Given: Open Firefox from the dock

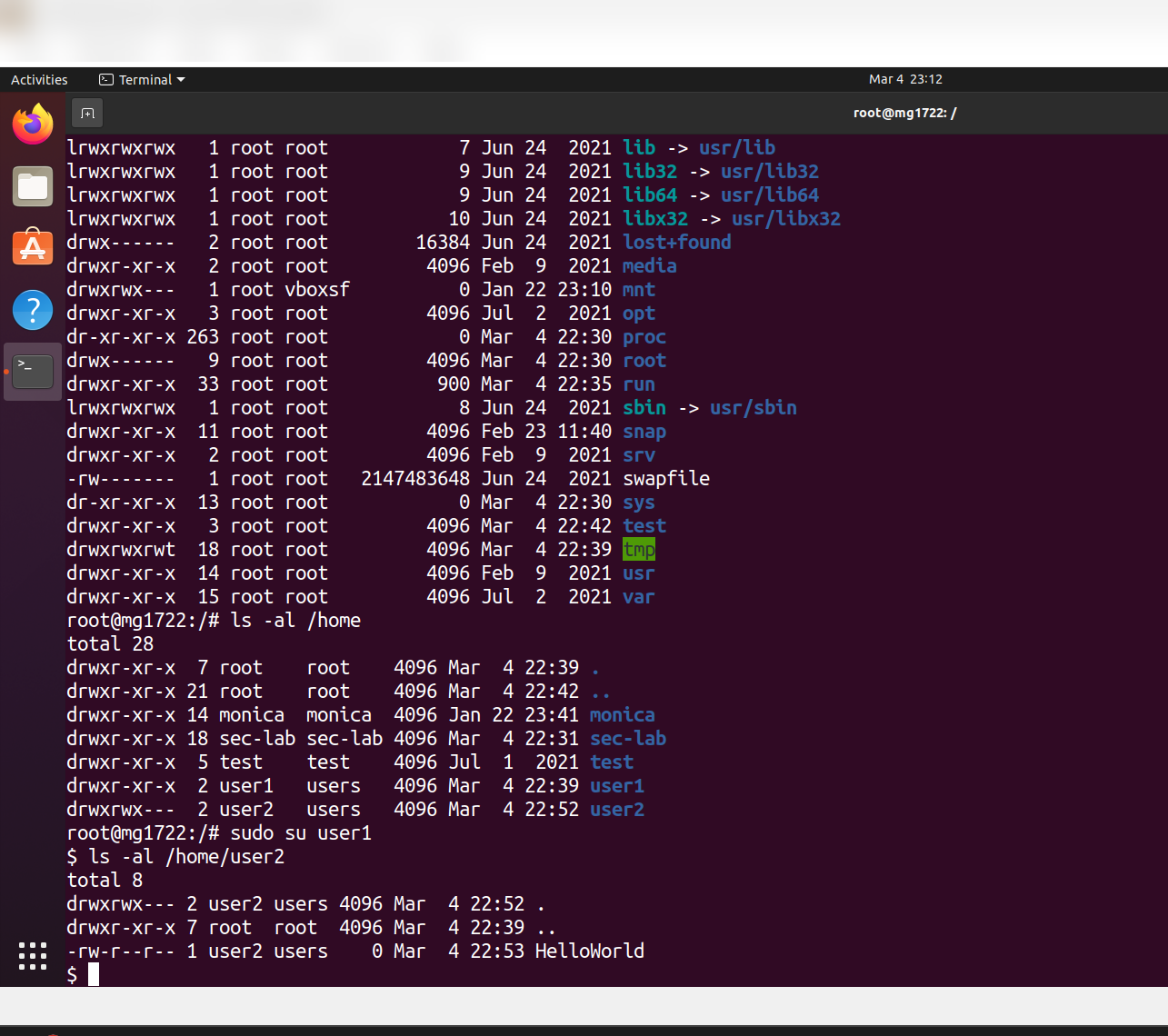Looking at the screenshot, I should click(x=33, y=124).
